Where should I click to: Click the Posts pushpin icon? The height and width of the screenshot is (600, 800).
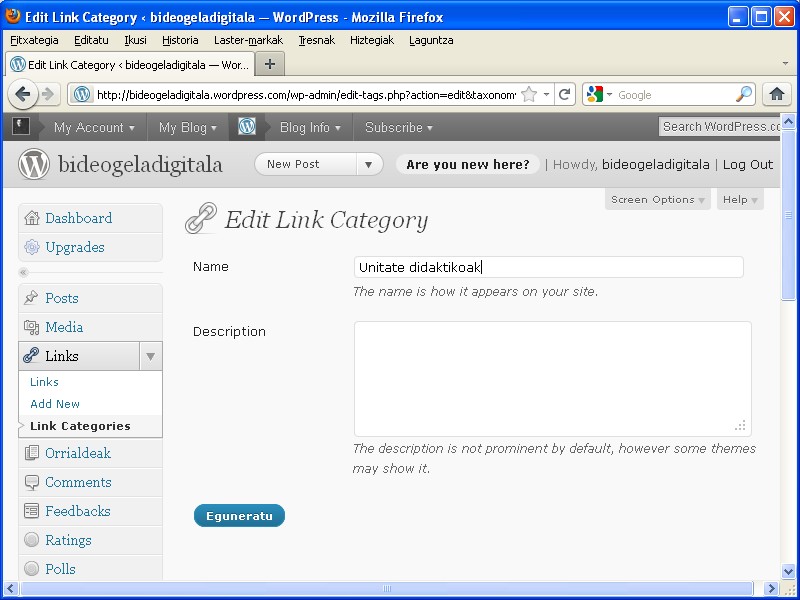[32, 298]
